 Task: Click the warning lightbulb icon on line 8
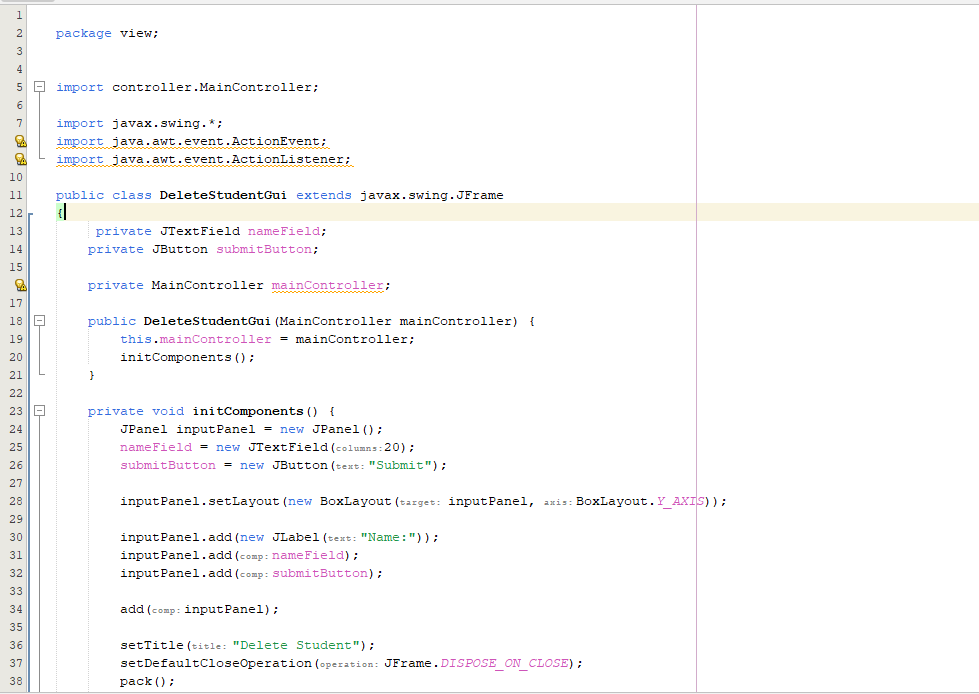point(20,140)
